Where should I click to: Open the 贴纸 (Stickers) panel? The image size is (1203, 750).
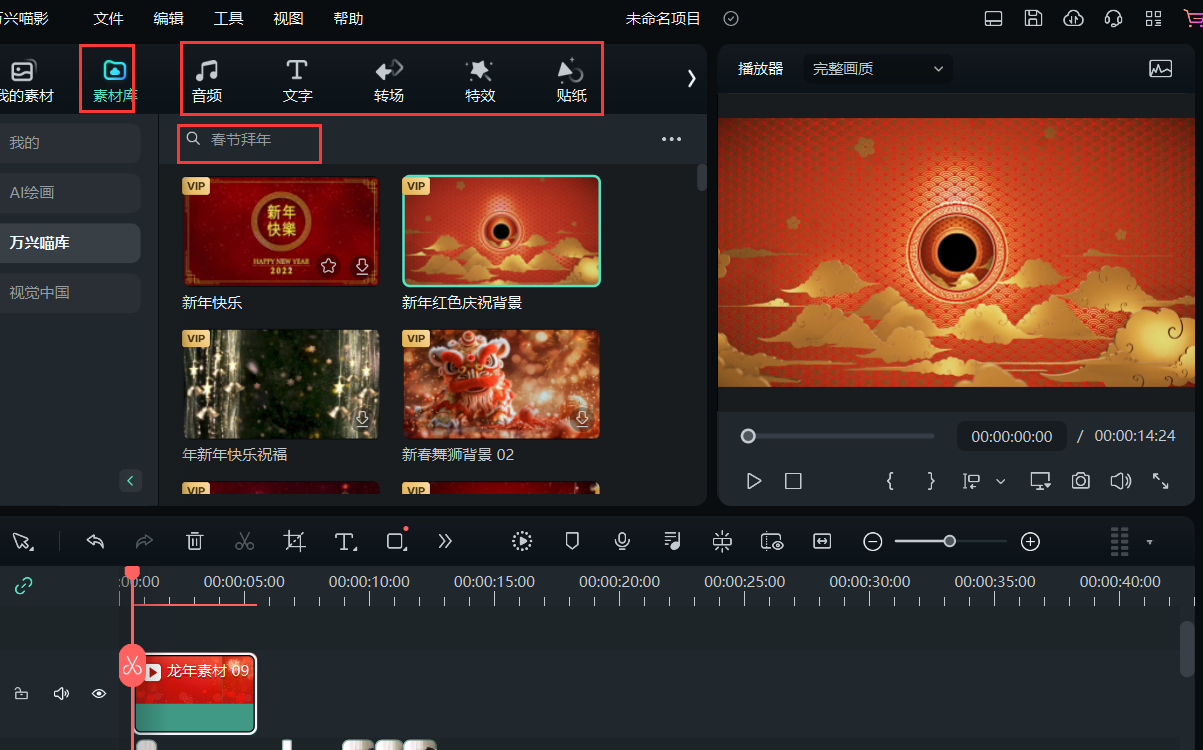coord(570,78)
